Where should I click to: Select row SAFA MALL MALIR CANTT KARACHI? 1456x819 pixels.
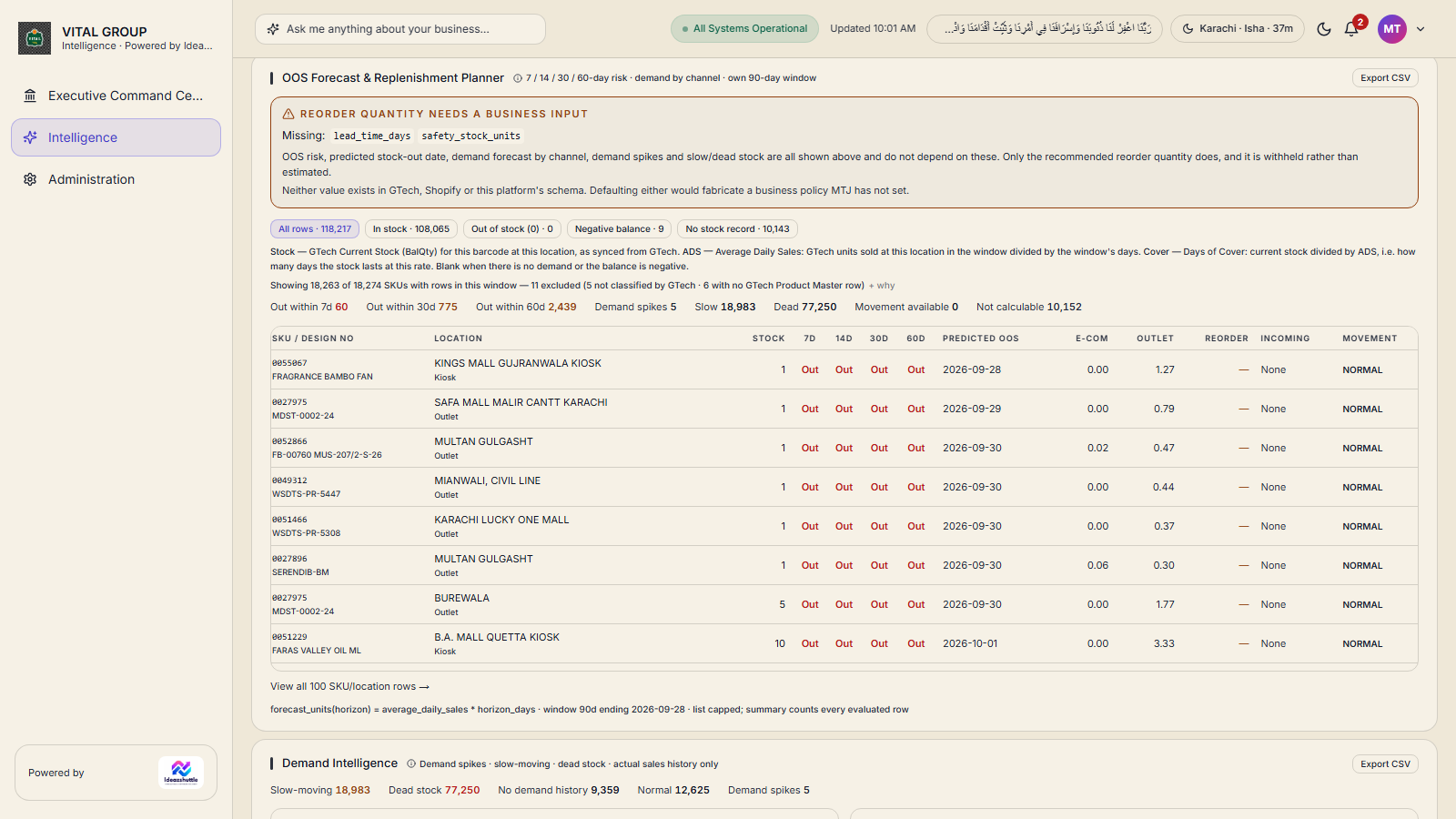coord(844,409)
